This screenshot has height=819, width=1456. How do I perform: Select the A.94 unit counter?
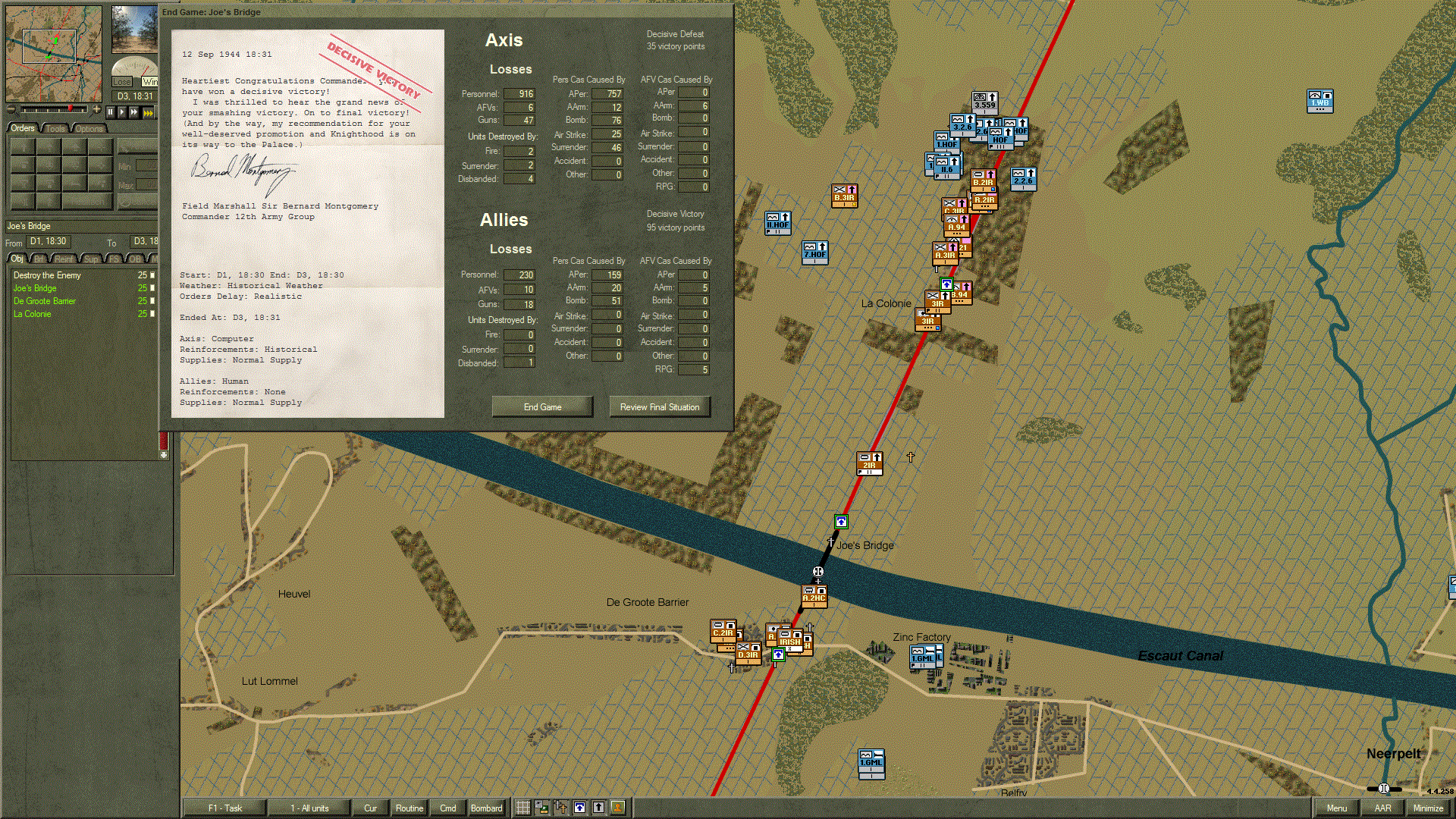[957, 225]
